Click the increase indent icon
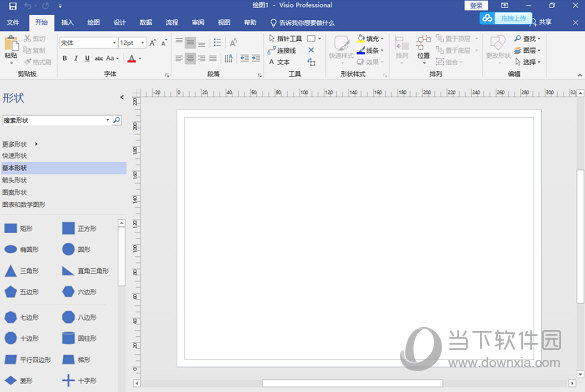The height and width of the screenshot is (392, 585). (x=256, y=58)
